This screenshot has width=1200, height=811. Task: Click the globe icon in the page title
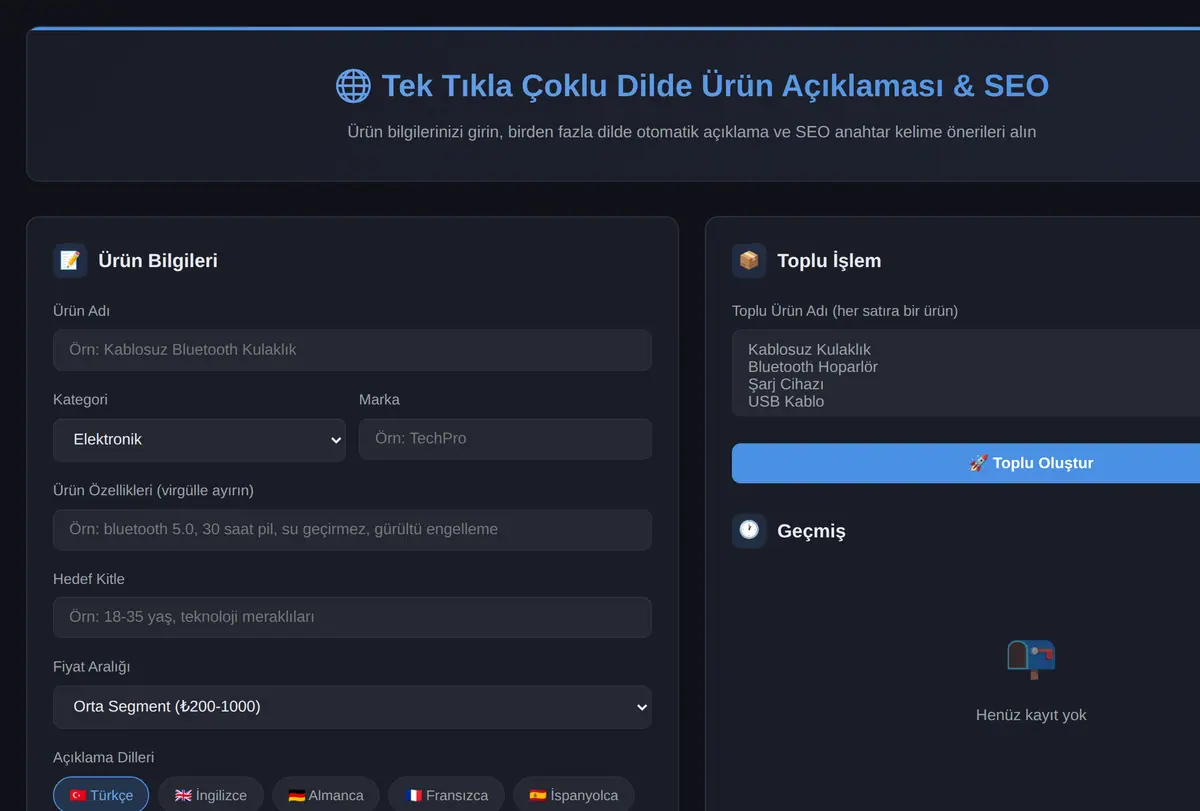point(353,86)
